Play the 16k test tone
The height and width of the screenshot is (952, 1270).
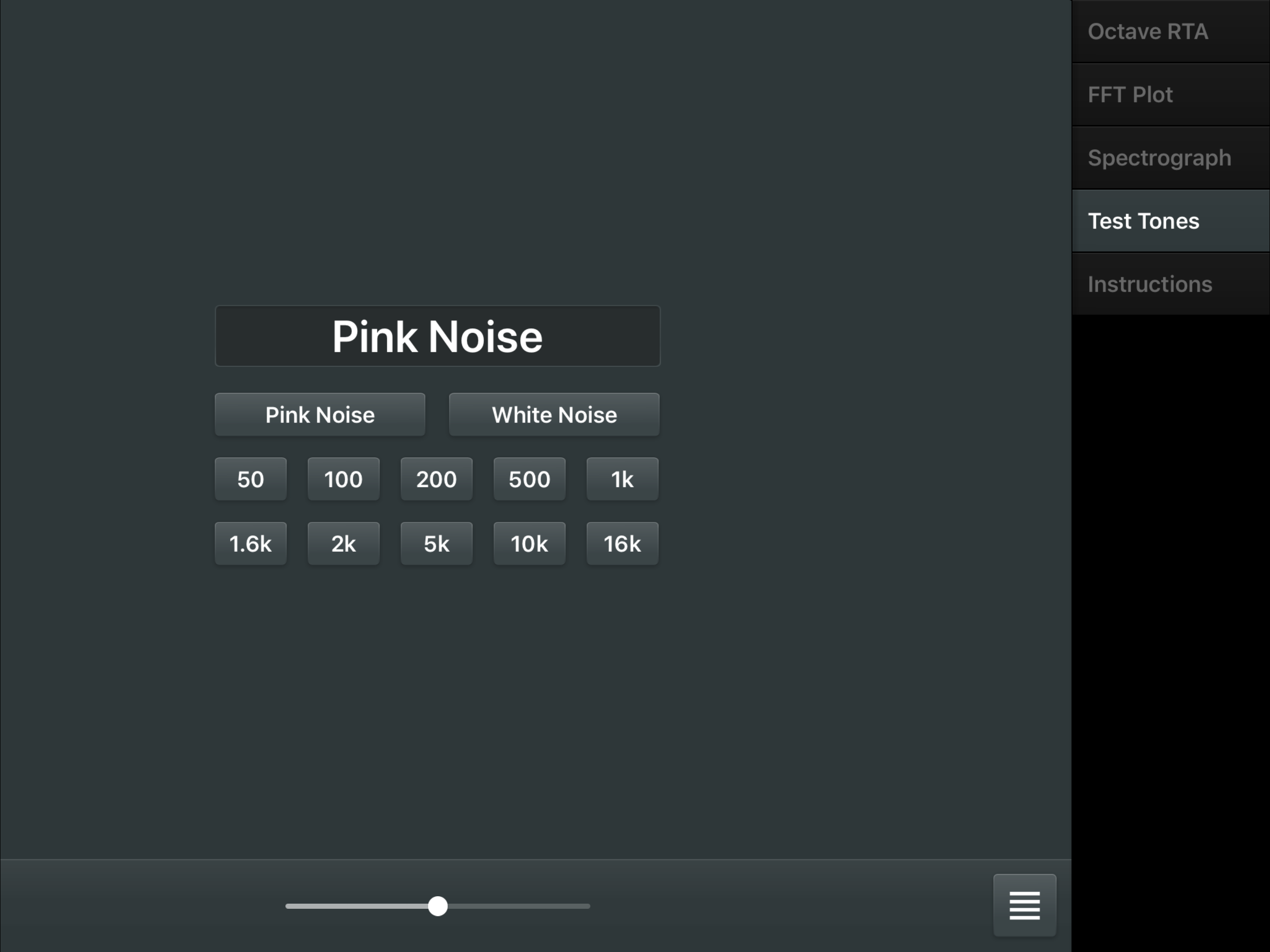click(x=622, y=543)
